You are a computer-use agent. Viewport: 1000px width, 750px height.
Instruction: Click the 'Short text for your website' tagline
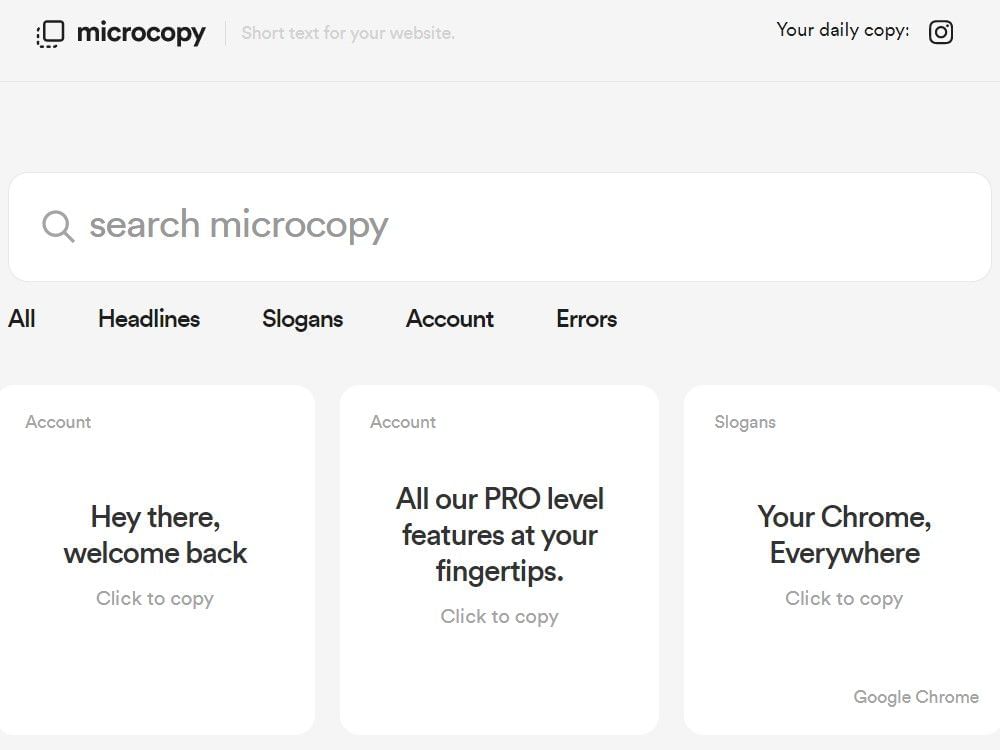point(347,33)
